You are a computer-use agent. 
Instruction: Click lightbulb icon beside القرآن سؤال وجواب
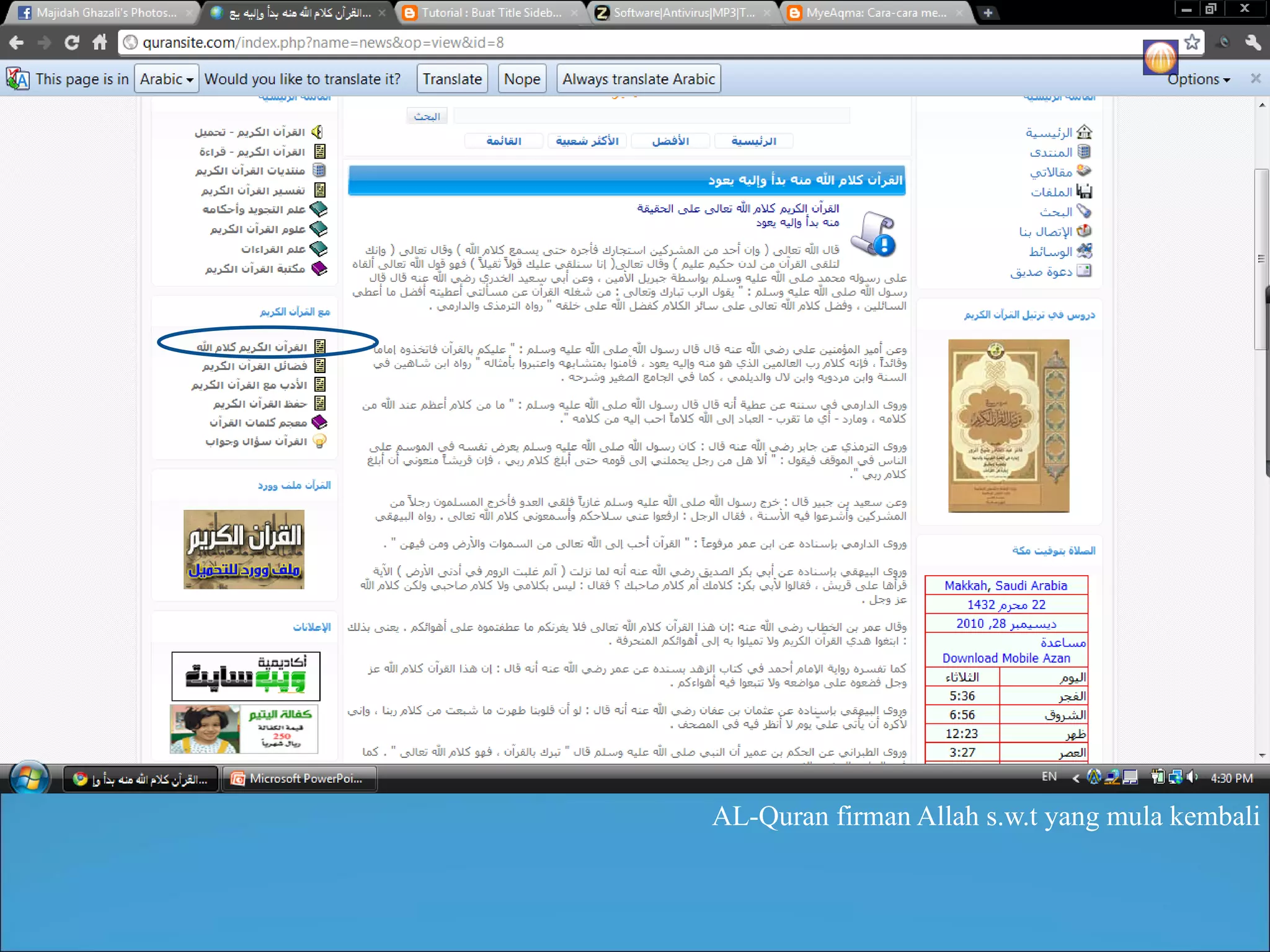[319, 441]
